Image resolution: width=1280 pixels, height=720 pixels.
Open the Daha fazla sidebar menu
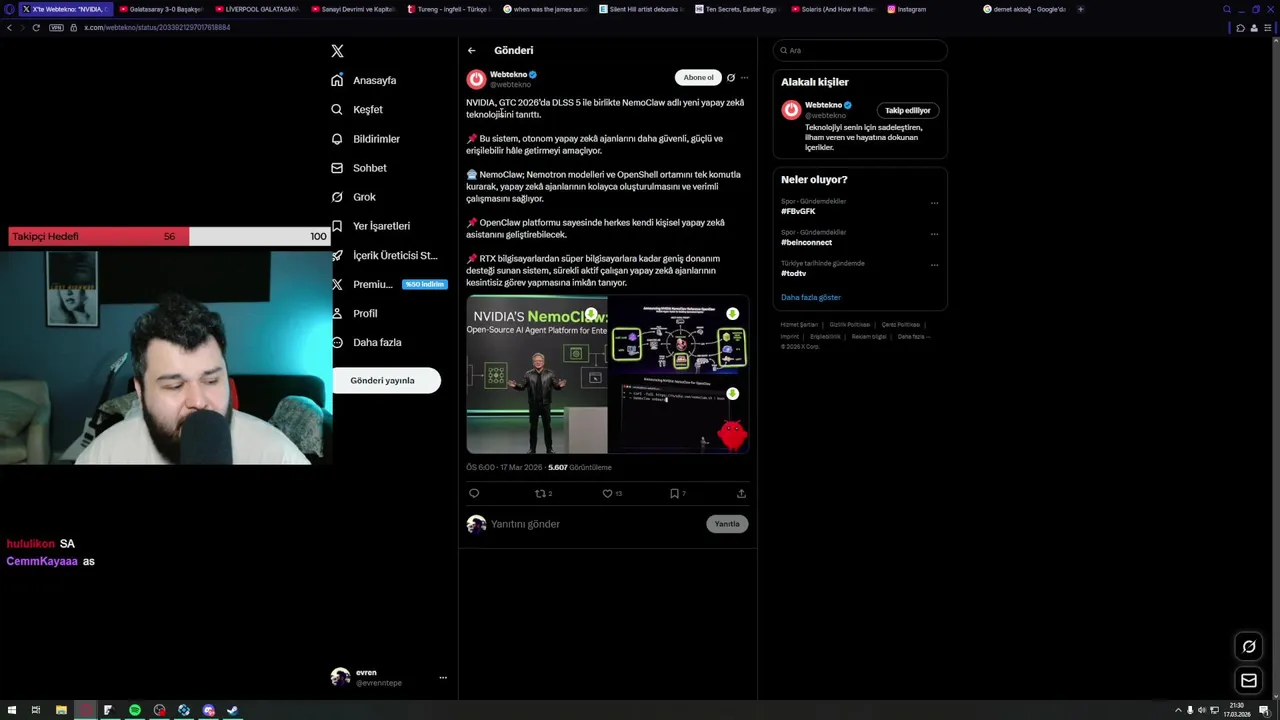(x=366, y=342)
